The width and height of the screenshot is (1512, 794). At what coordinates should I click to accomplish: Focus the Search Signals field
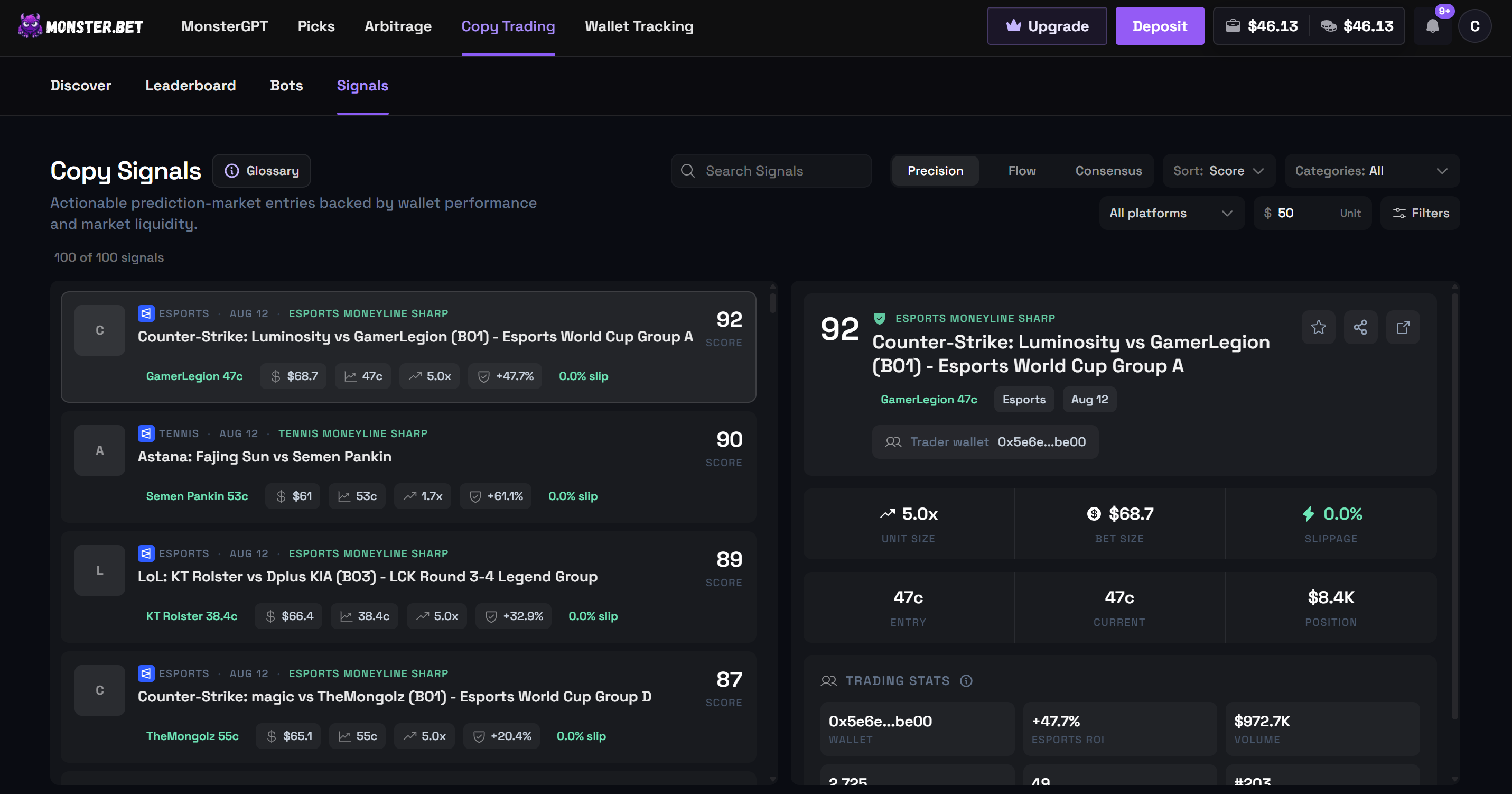(x=771, y=171)
